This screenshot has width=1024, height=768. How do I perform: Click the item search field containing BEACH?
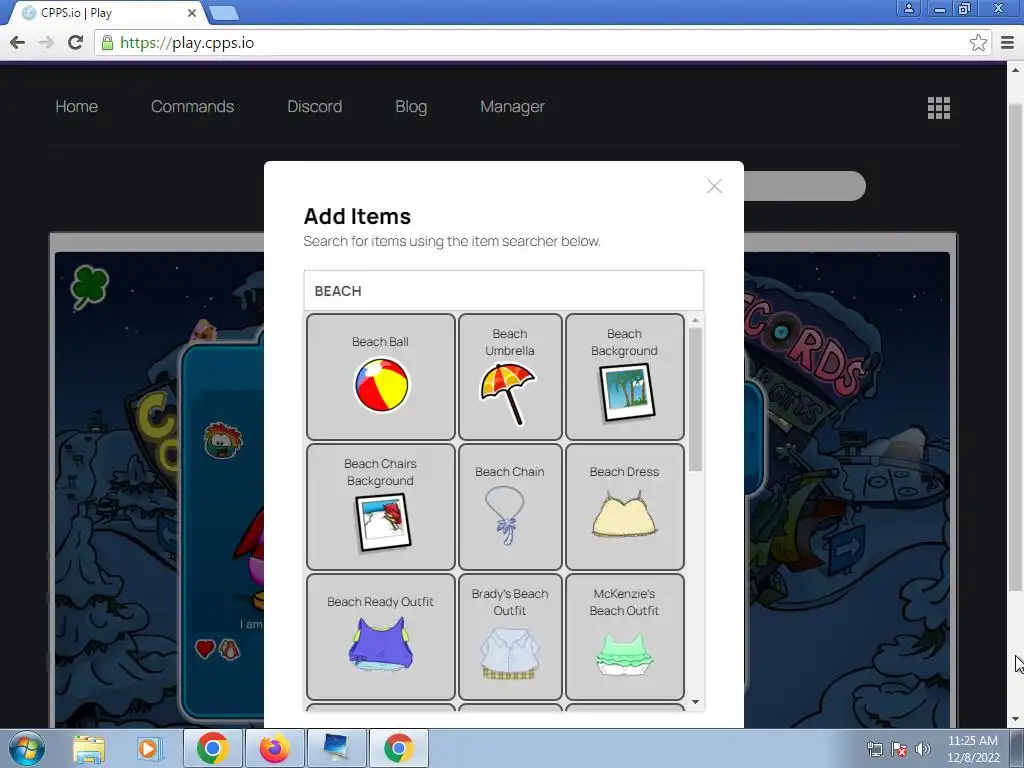point(504,291)
